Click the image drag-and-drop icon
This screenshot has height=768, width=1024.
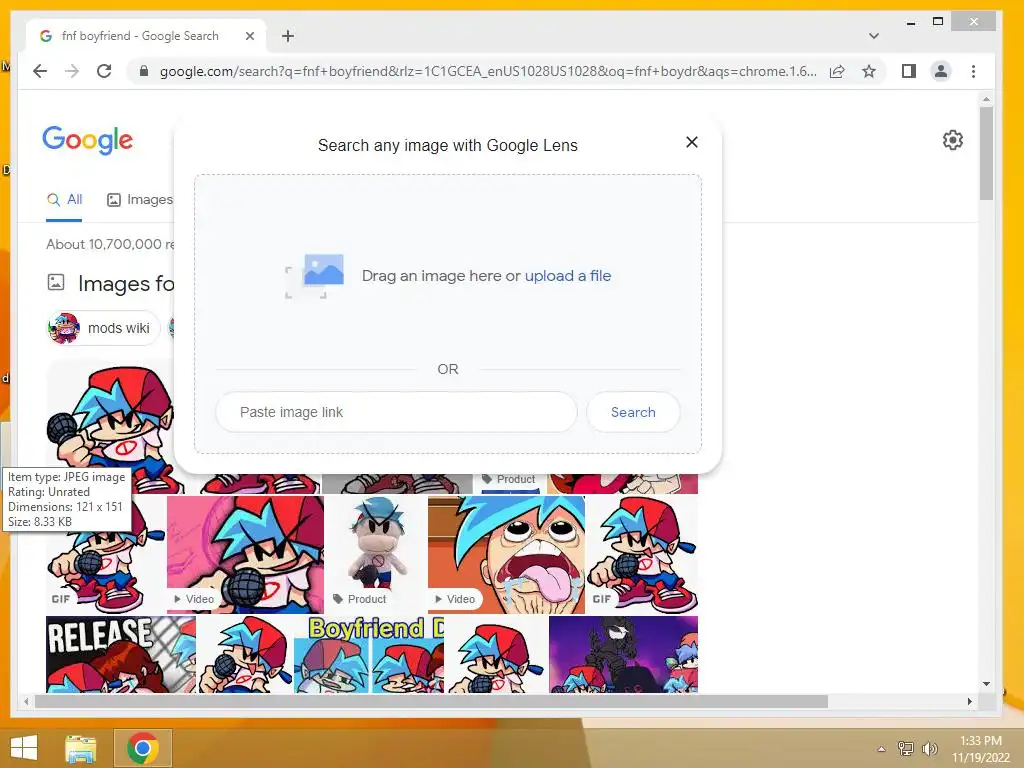point(314,276)
